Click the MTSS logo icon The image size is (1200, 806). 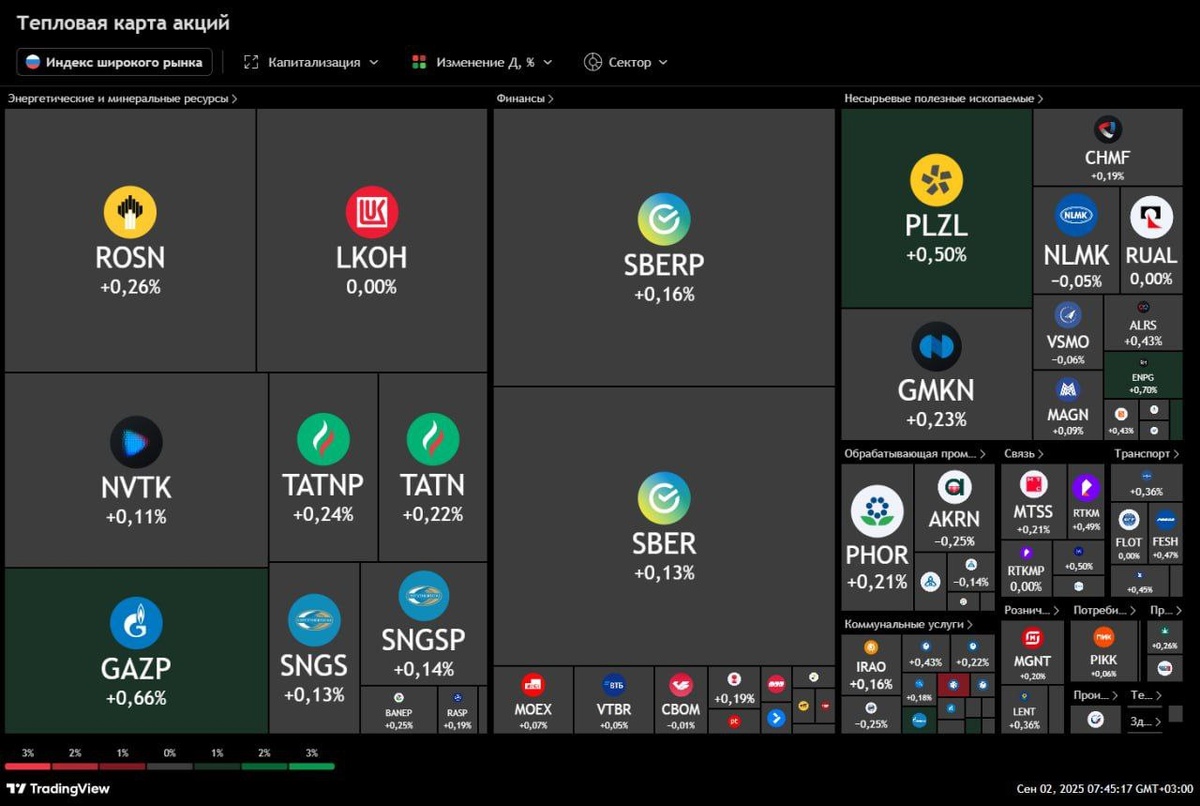point(1033,485)
